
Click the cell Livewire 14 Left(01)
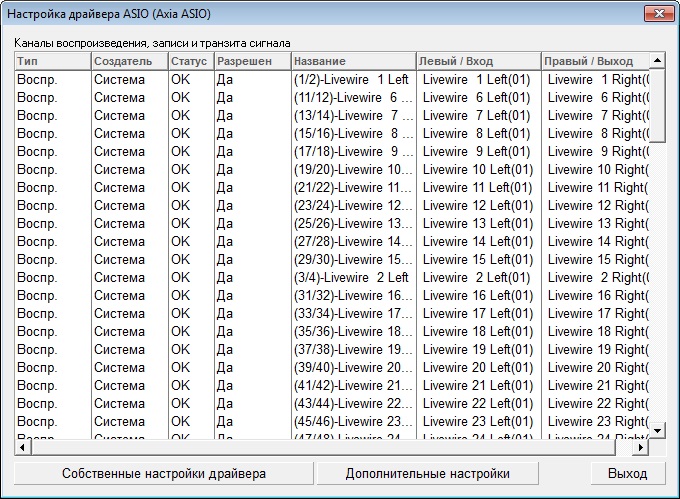[478, 241]
